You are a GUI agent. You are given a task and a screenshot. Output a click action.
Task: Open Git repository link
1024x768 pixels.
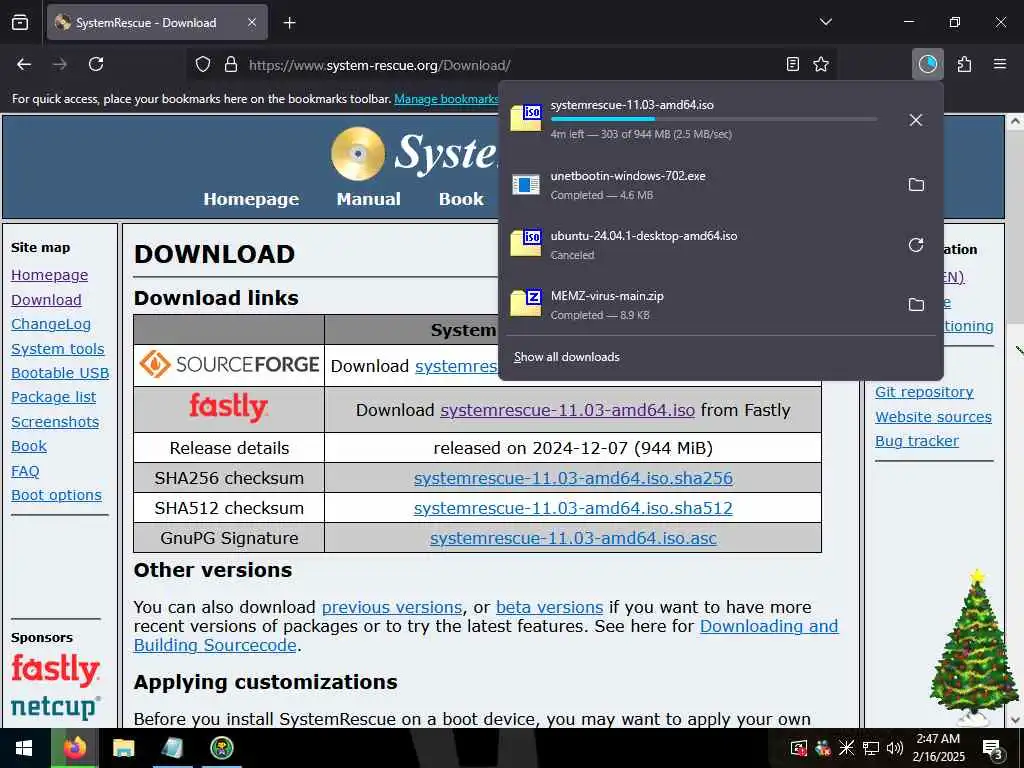coord(924,392)
